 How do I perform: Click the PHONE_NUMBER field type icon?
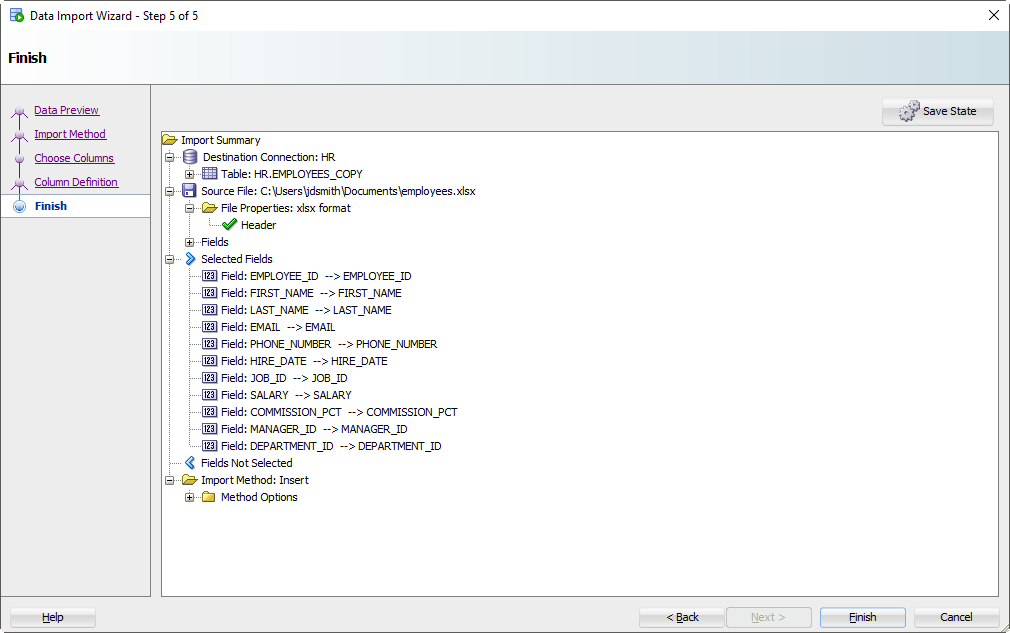[209, 344]
